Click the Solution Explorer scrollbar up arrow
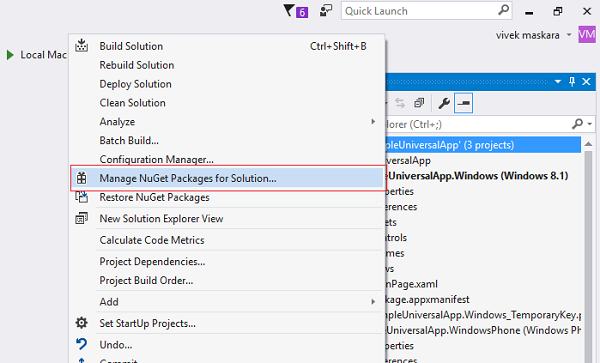600x363 pixels. point(589,144)
